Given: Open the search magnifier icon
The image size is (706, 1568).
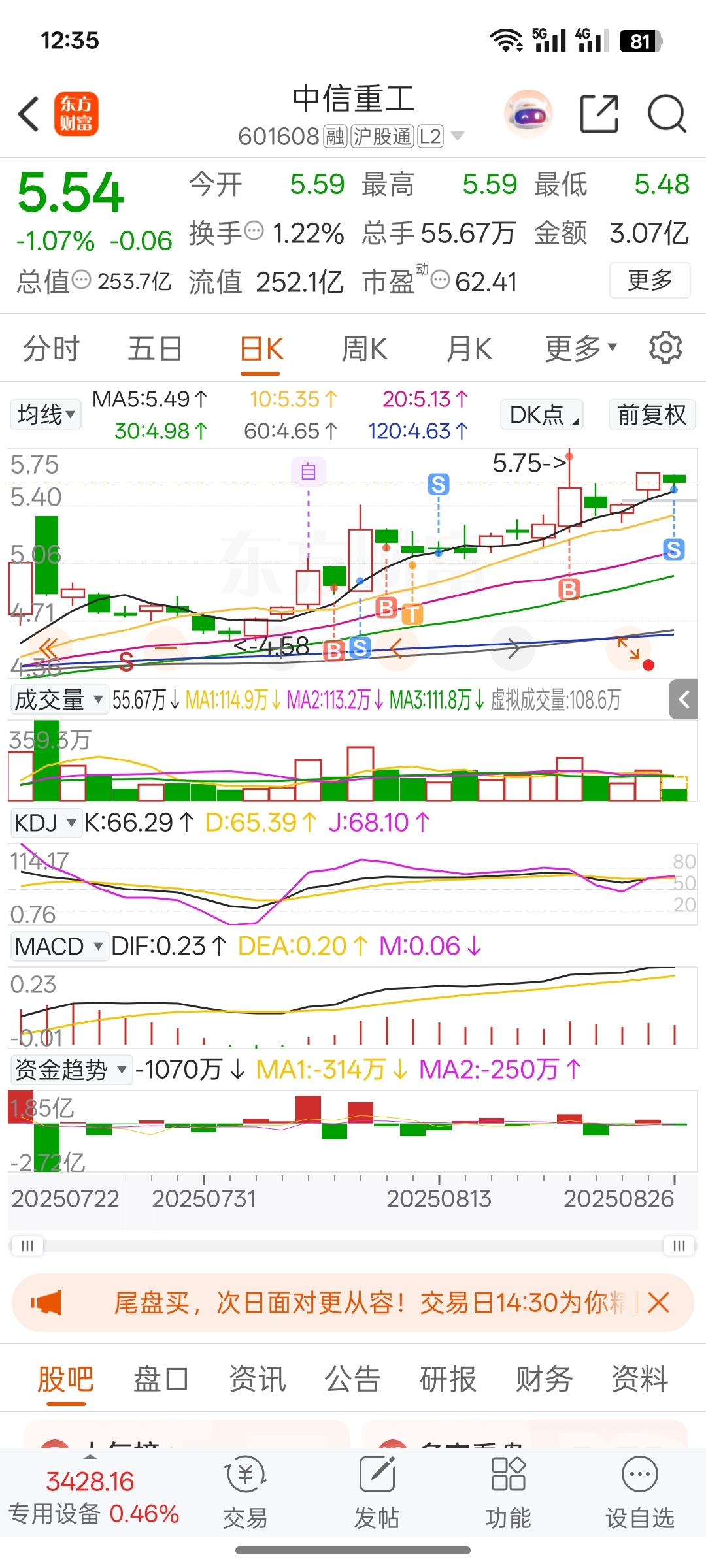Looking at the screenshot, I should click(667, 114).
